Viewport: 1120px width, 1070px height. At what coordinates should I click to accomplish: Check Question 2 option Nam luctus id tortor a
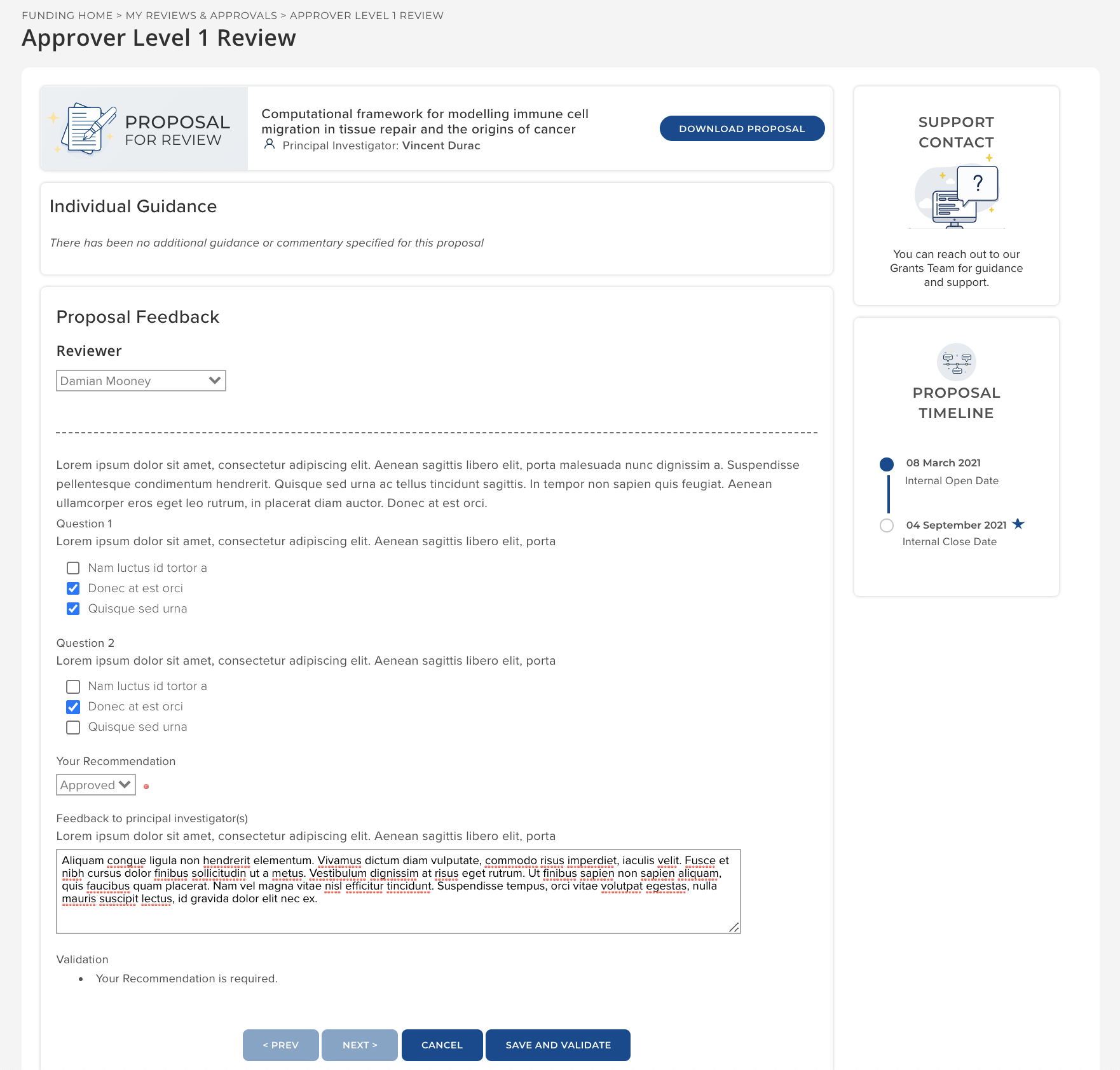pyautogui.click(x=73, y=687)
